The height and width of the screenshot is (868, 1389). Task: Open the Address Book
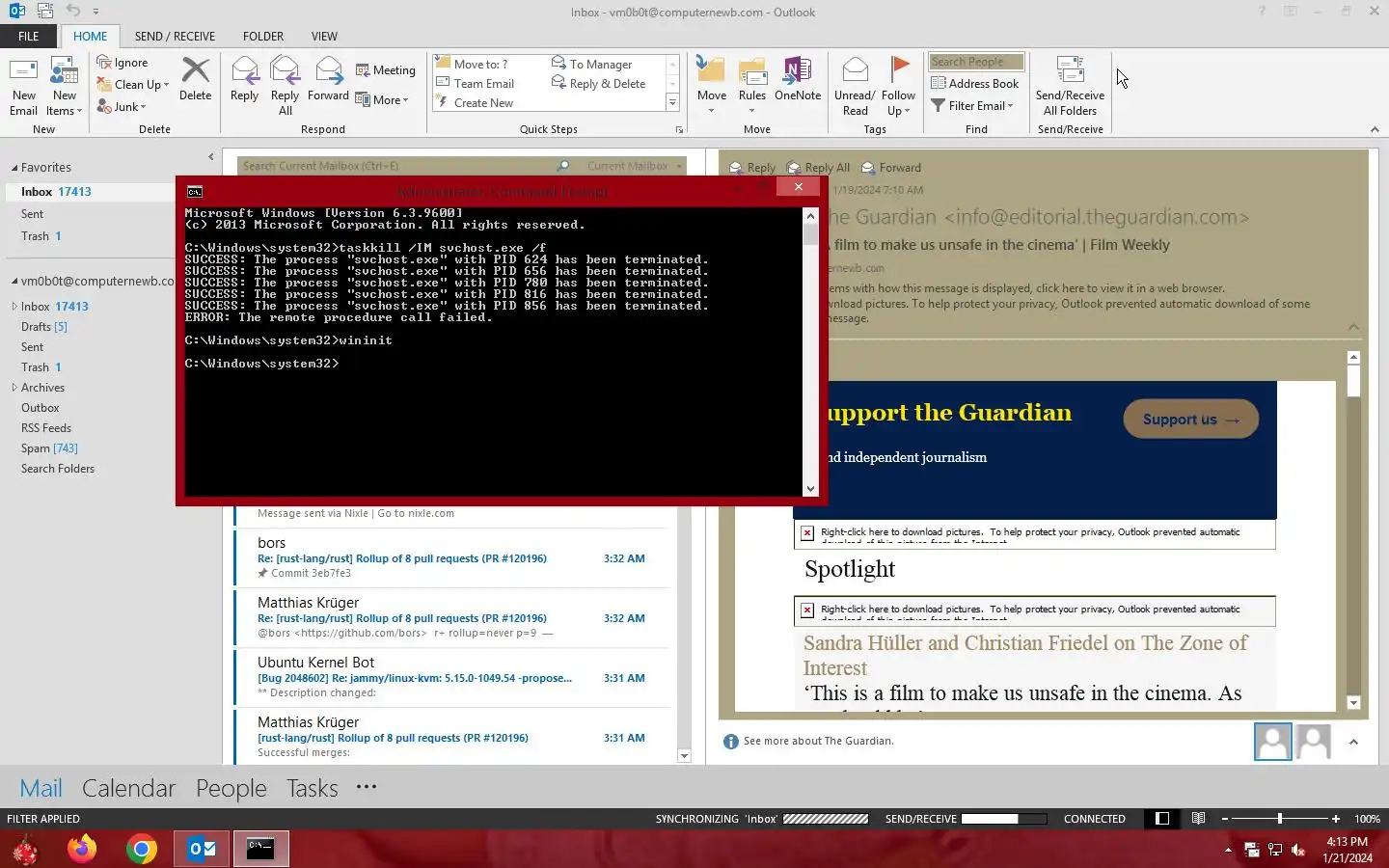[x=975, y=84]
